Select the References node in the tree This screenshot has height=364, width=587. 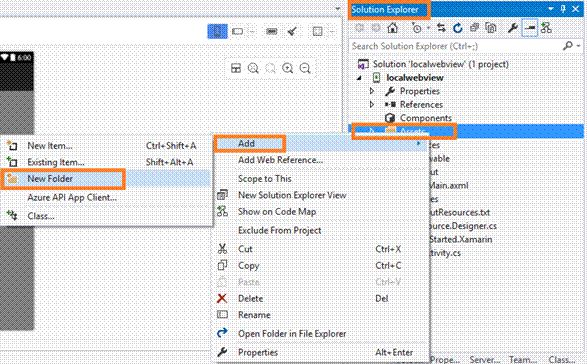click(x=421, y=104)
